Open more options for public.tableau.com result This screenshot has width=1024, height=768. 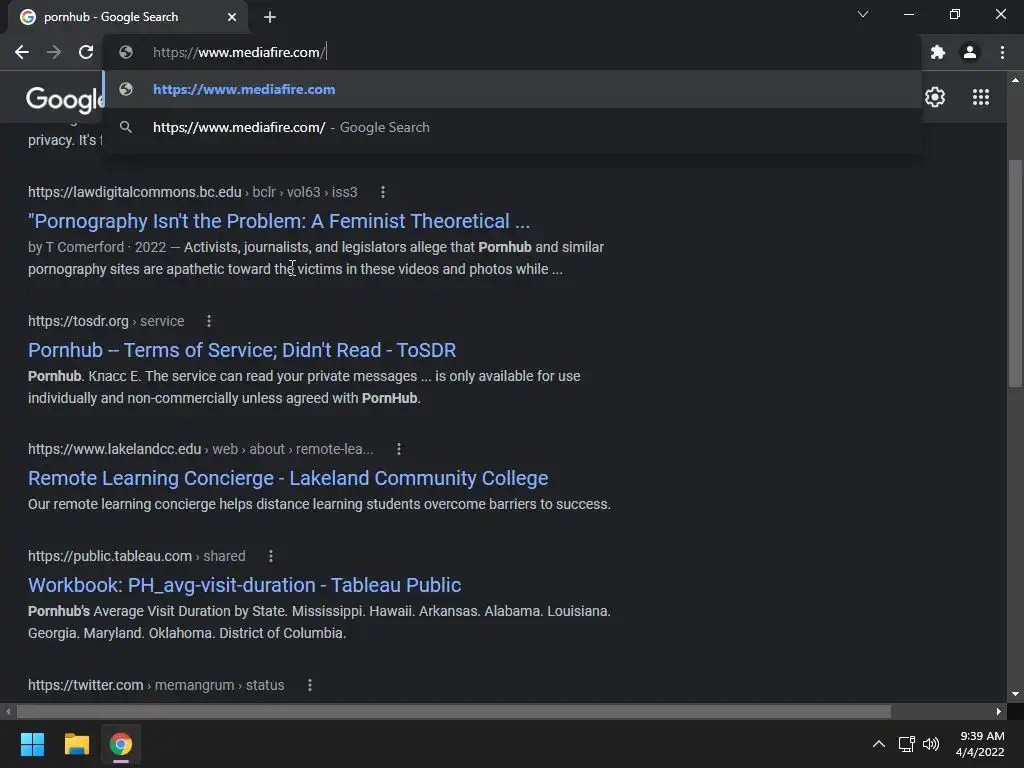click(270, 556)
